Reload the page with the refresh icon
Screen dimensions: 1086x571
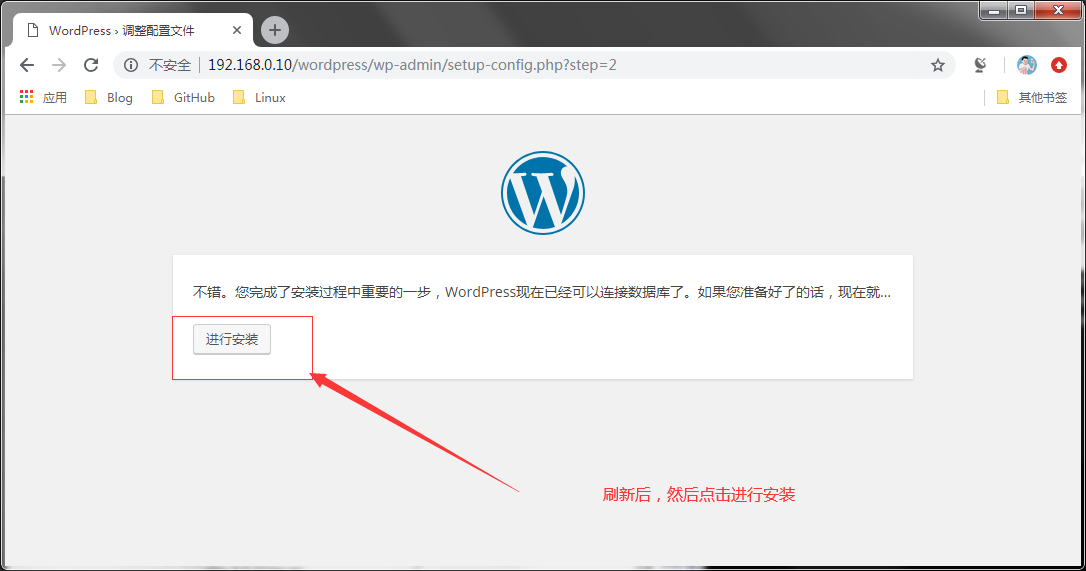(91, 65)
